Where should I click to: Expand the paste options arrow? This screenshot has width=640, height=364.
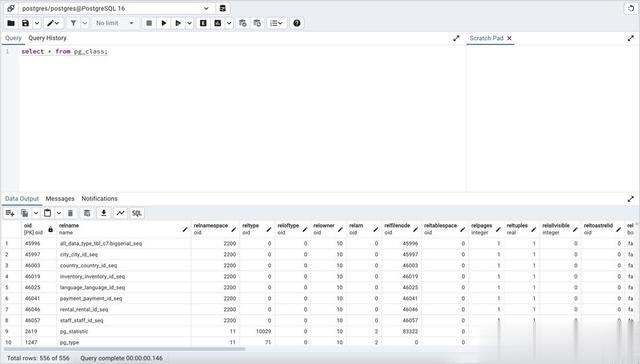59,213
